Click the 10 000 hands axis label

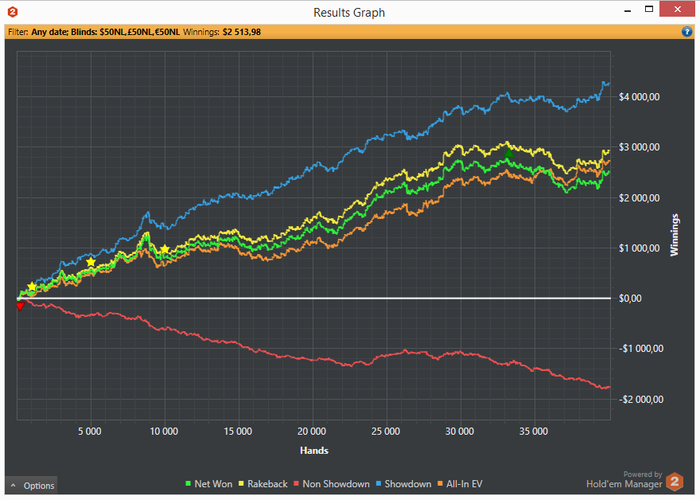coord(164,431)
